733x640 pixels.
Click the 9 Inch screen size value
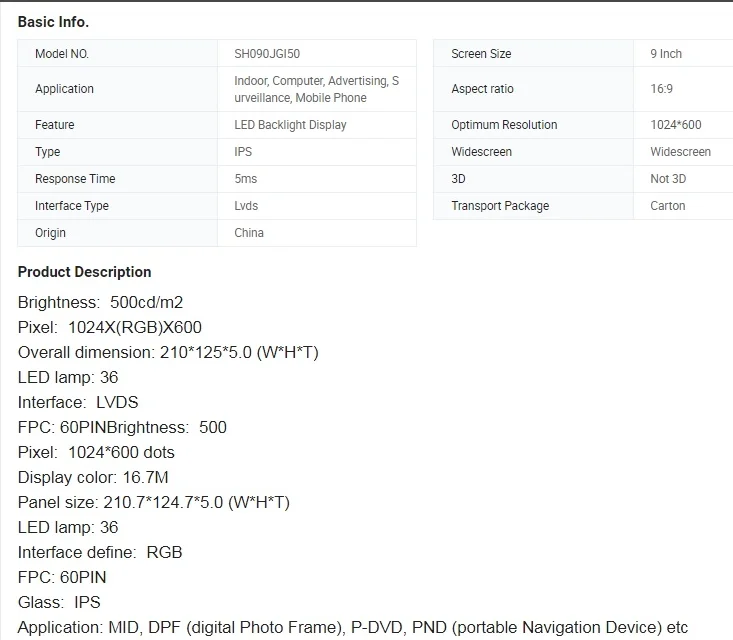666,54
